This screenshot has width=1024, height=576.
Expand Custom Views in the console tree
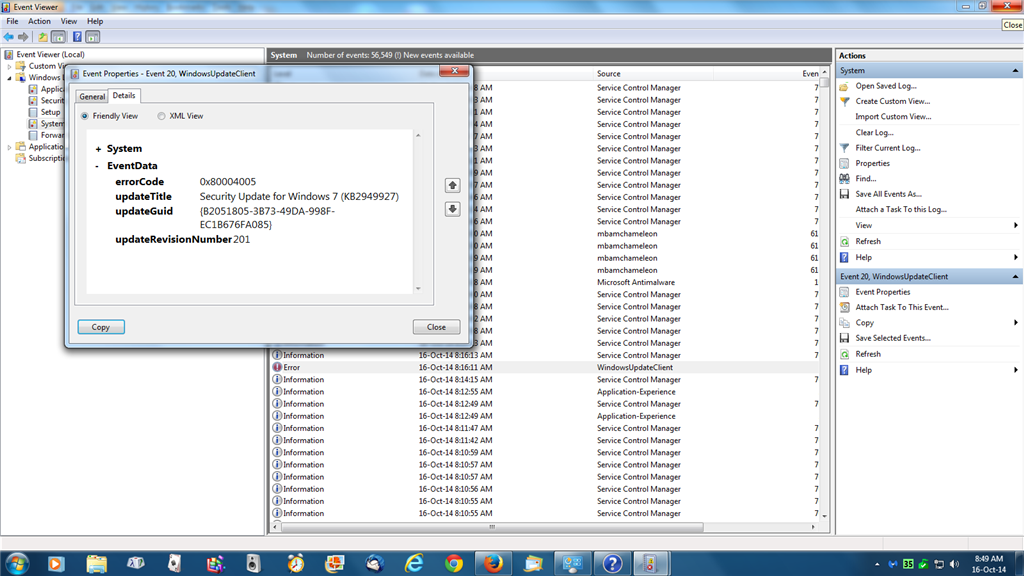[9, 66]
